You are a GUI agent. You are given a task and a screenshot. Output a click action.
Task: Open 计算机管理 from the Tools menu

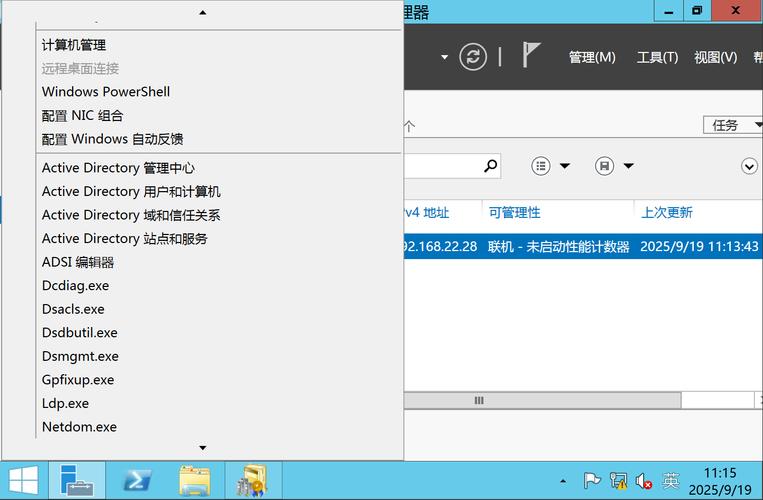[74, 45]
